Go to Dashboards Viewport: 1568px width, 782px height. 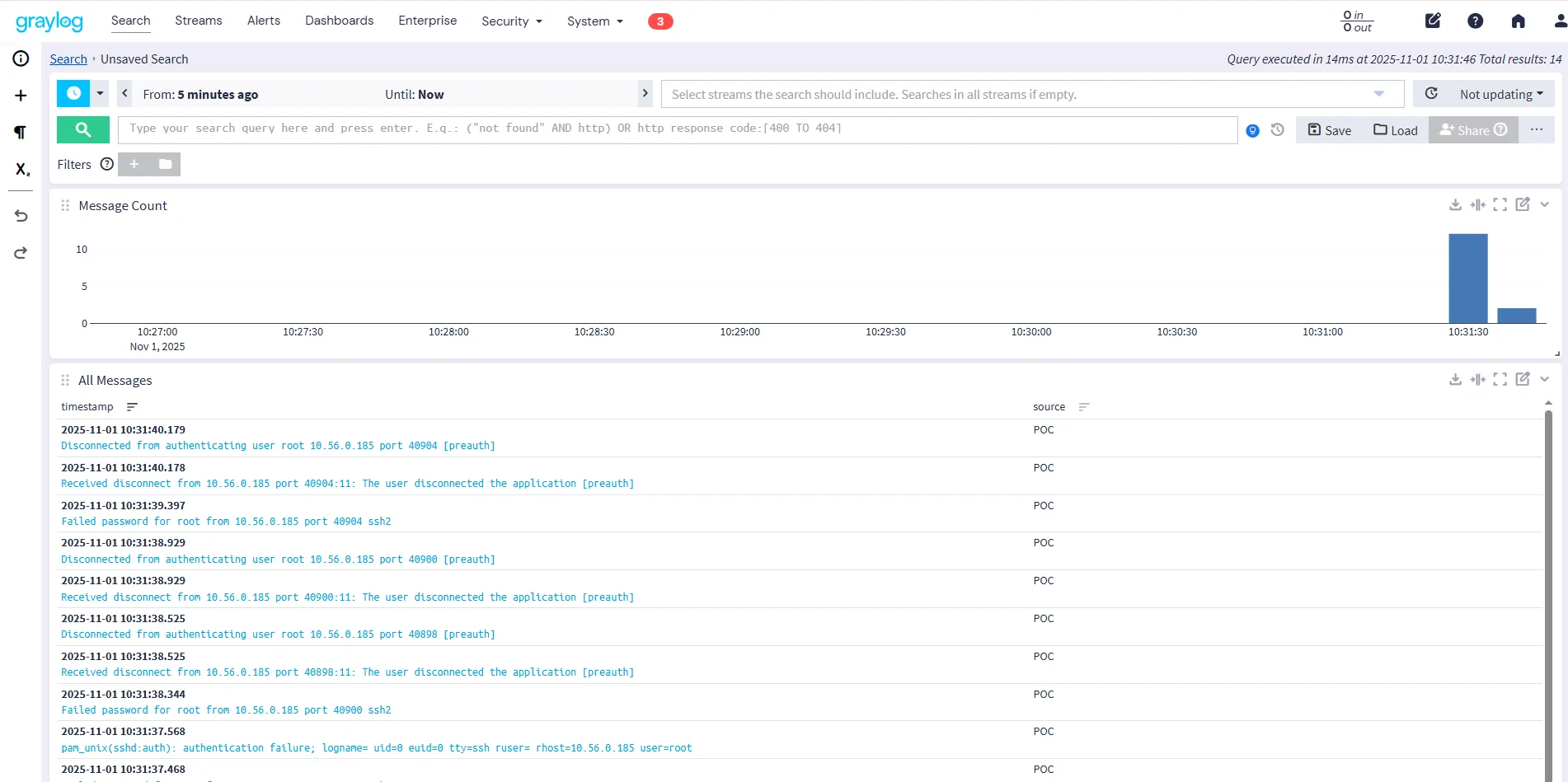tap(339, 21)
